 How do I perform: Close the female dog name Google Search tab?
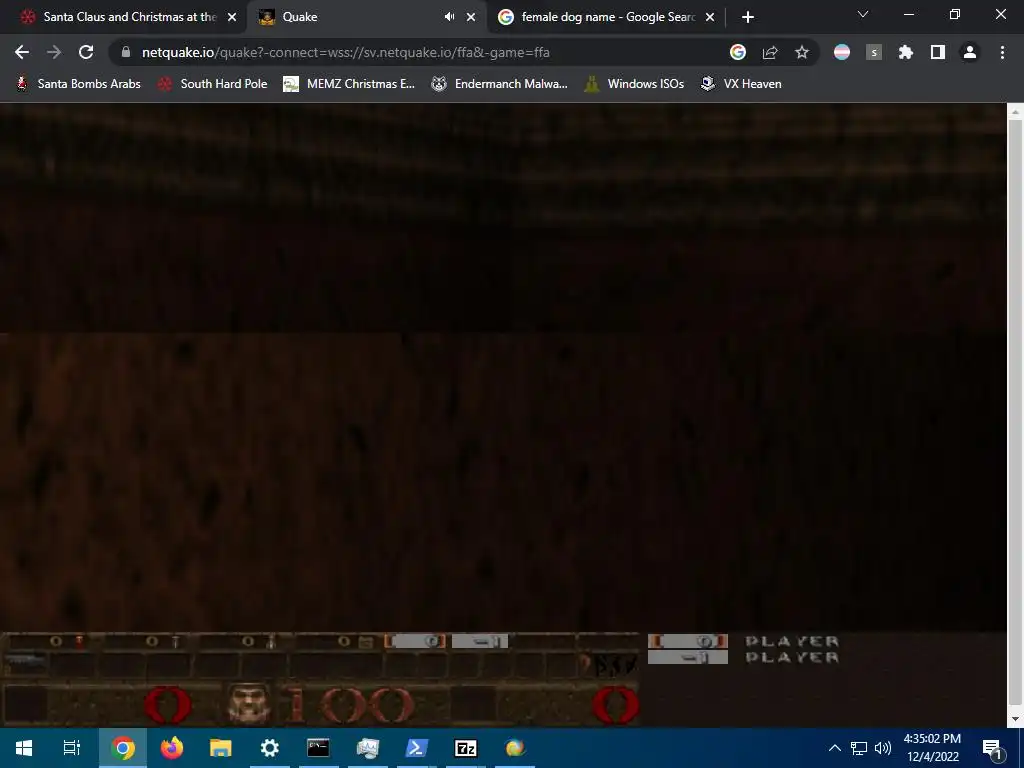click(710, 17)
